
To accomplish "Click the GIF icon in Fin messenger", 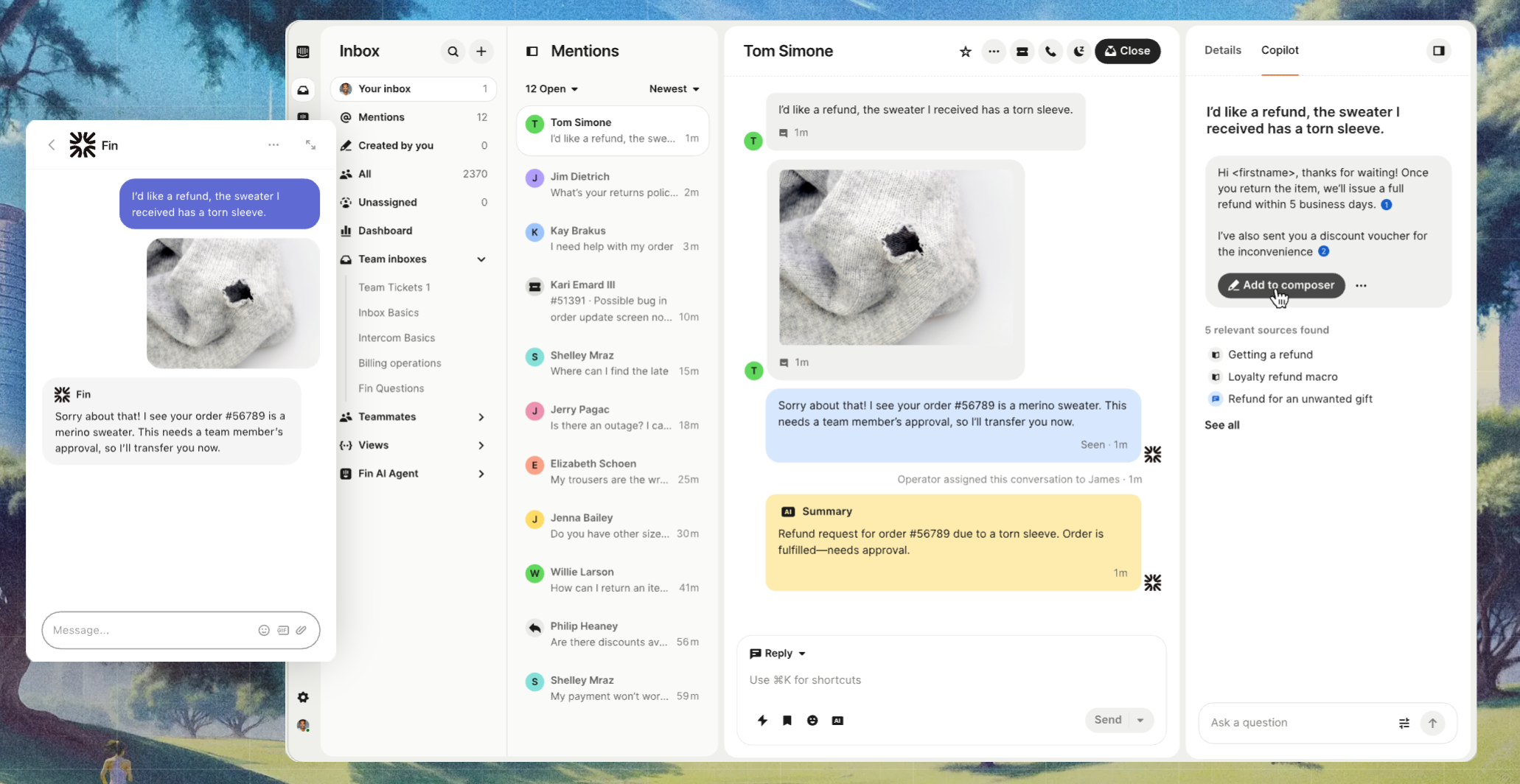I will click(283, 630).
